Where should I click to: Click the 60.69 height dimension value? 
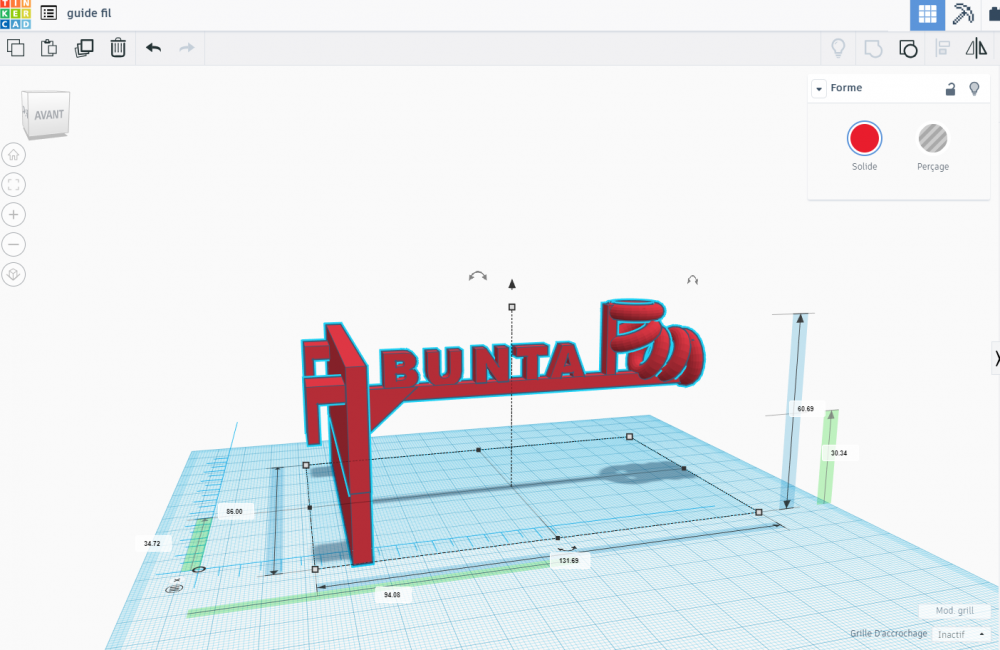click(x=805, y=408)
